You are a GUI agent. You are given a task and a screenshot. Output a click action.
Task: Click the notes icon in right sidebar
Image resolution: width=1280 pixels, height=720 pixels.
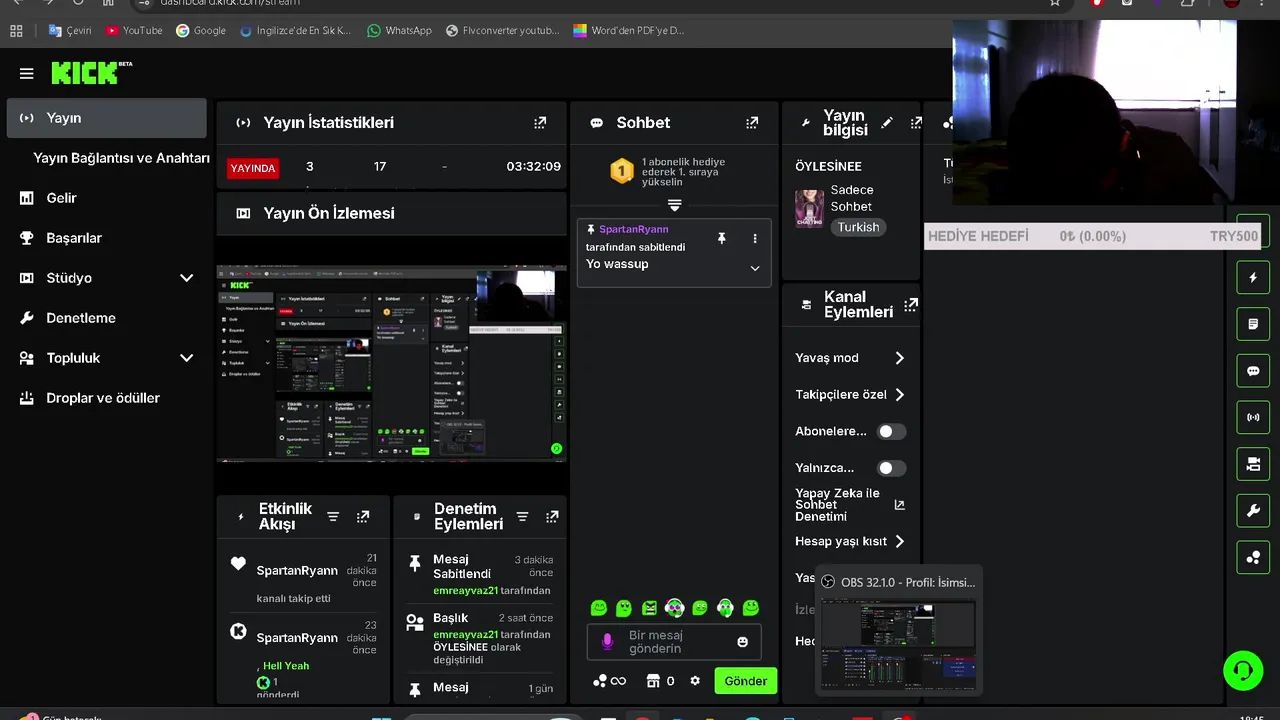(1253, 324)
